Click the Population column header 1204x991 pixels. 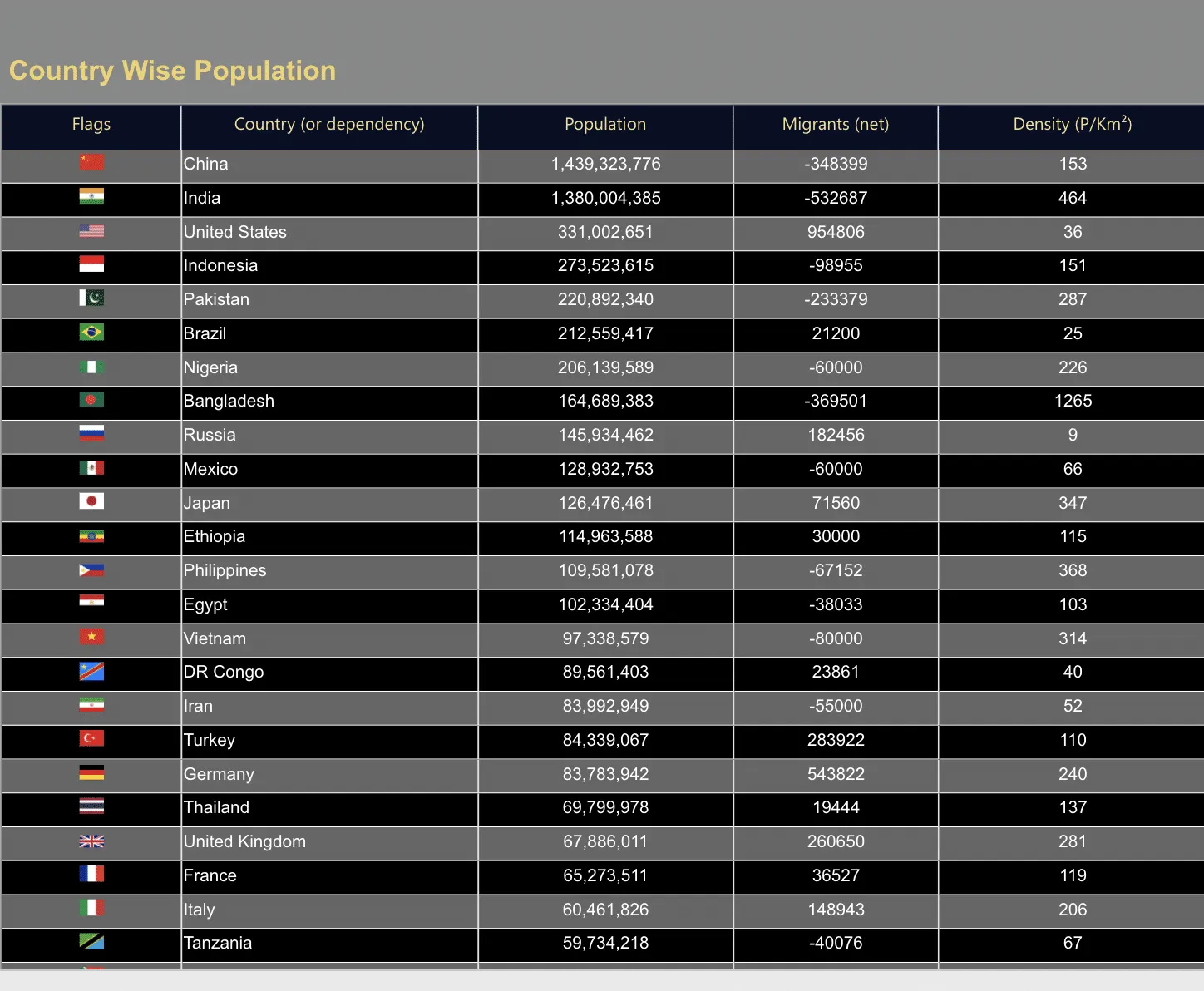pos(605,126)
